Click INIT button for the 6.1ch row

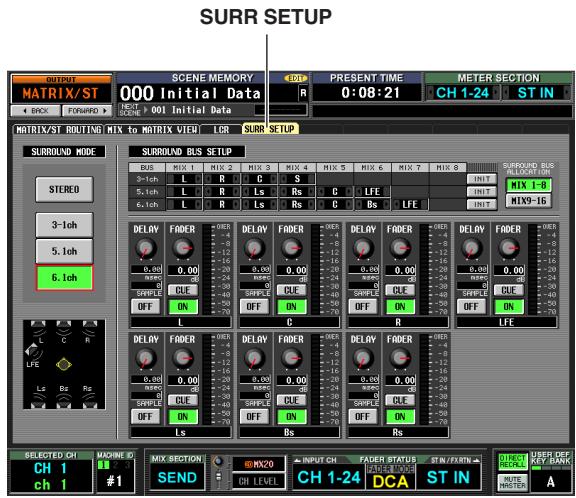pyautogui.click(x=482, y=205)
